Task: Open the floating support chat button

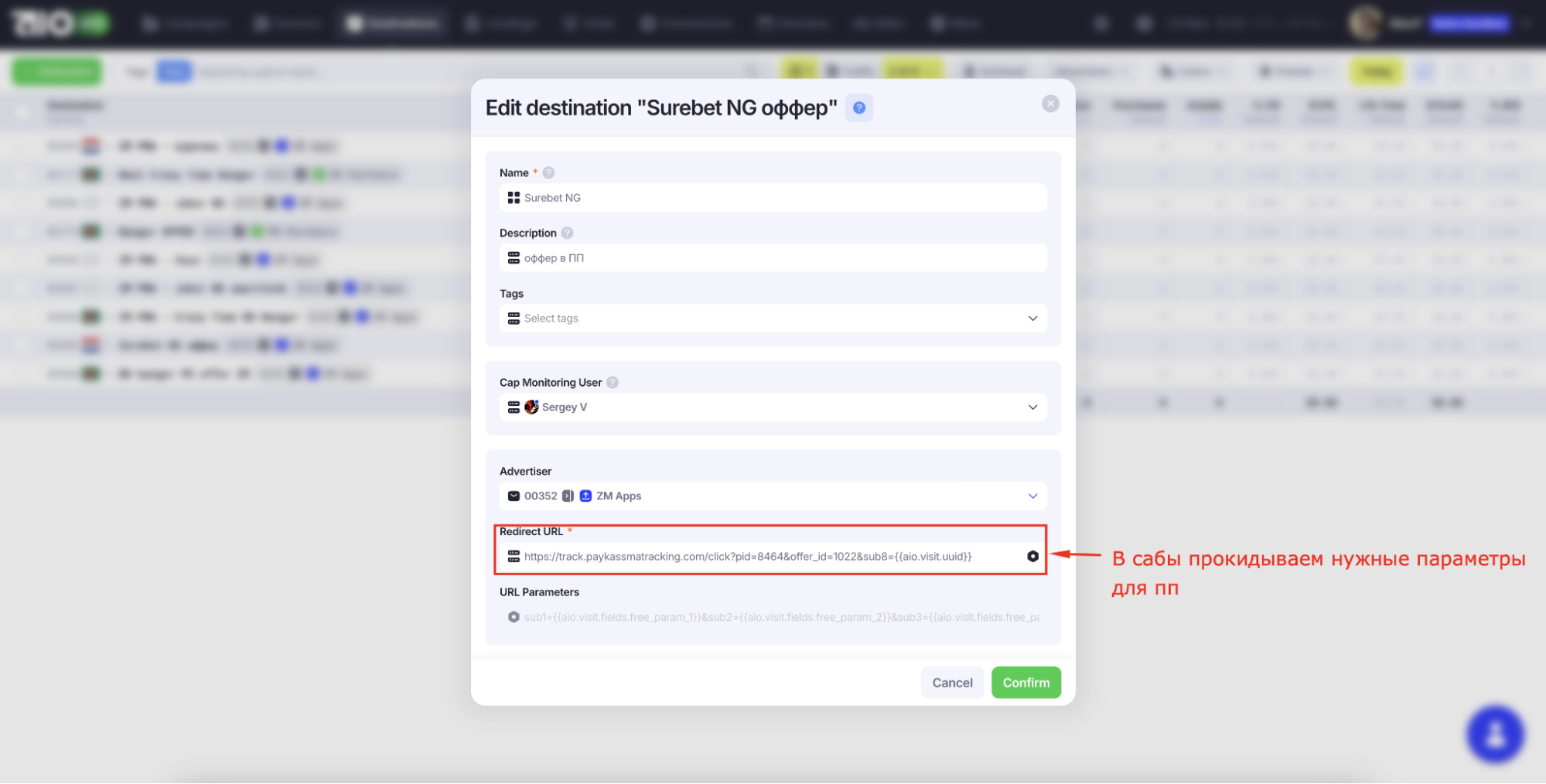Action: click(1494, 734)
